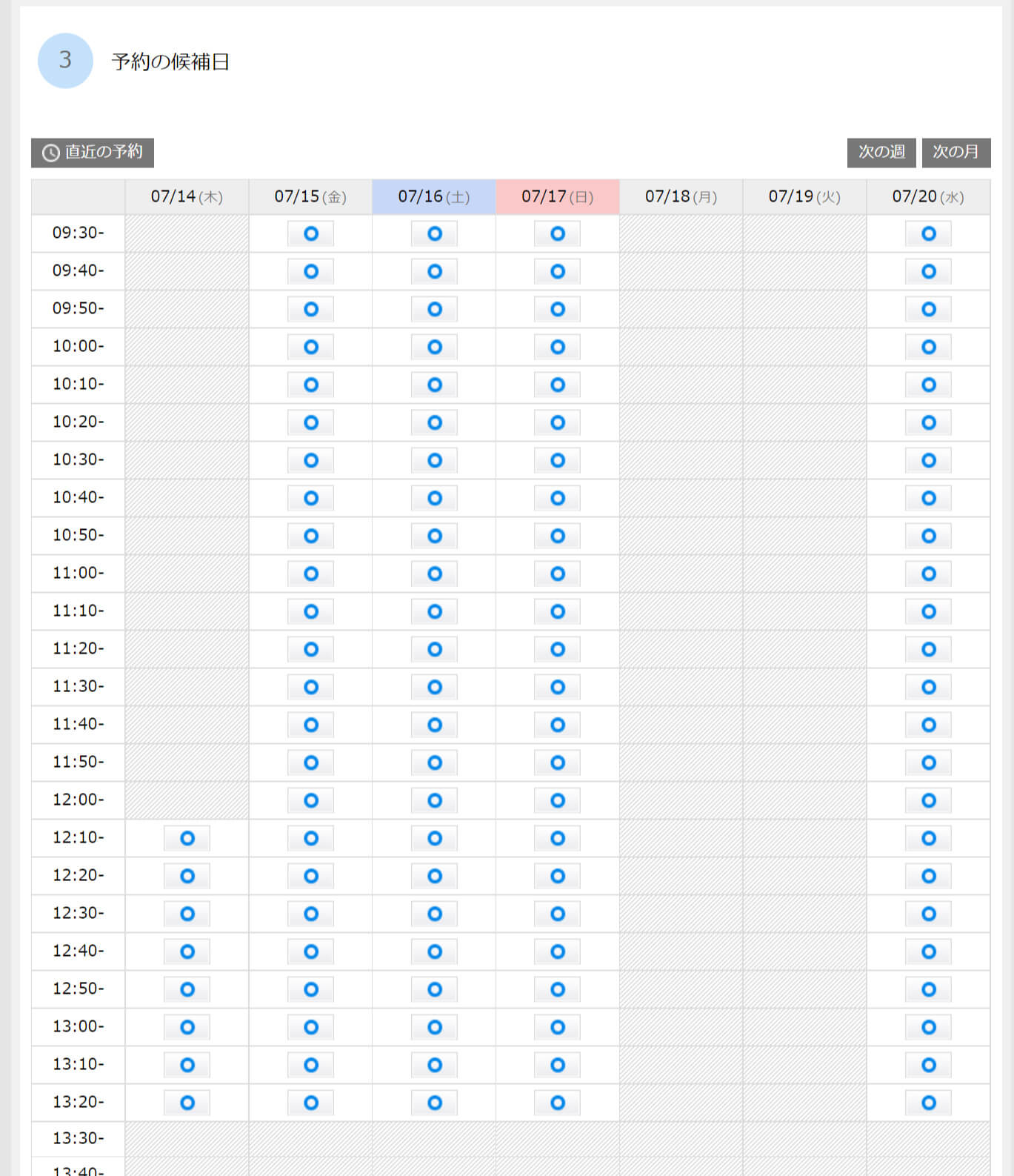Image resolution: width=1014 pixels, height=1176 pixels.
Task: Select 09:30 slot on 07/17 Sunday
Action: (x=558, y=234)
